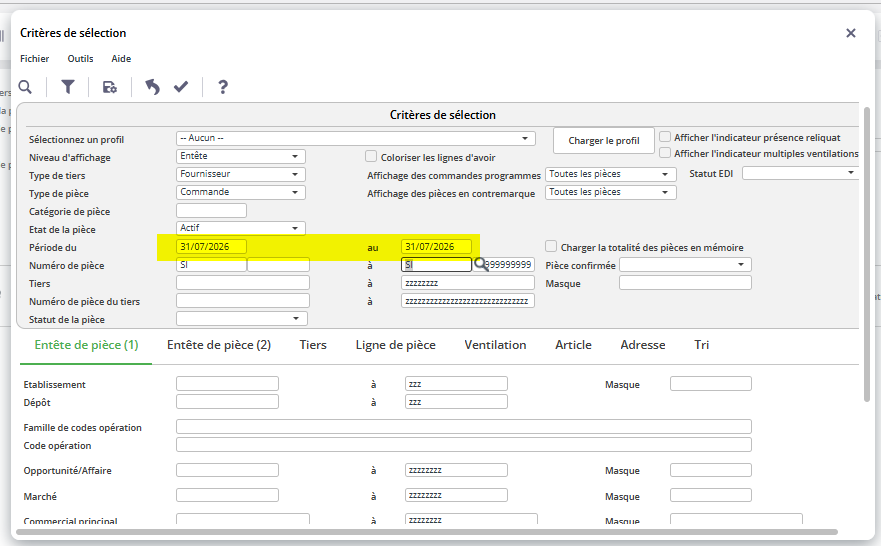Click the Période du start date field
This screenshot has height=546, width=881.
(x=211, y=247)
